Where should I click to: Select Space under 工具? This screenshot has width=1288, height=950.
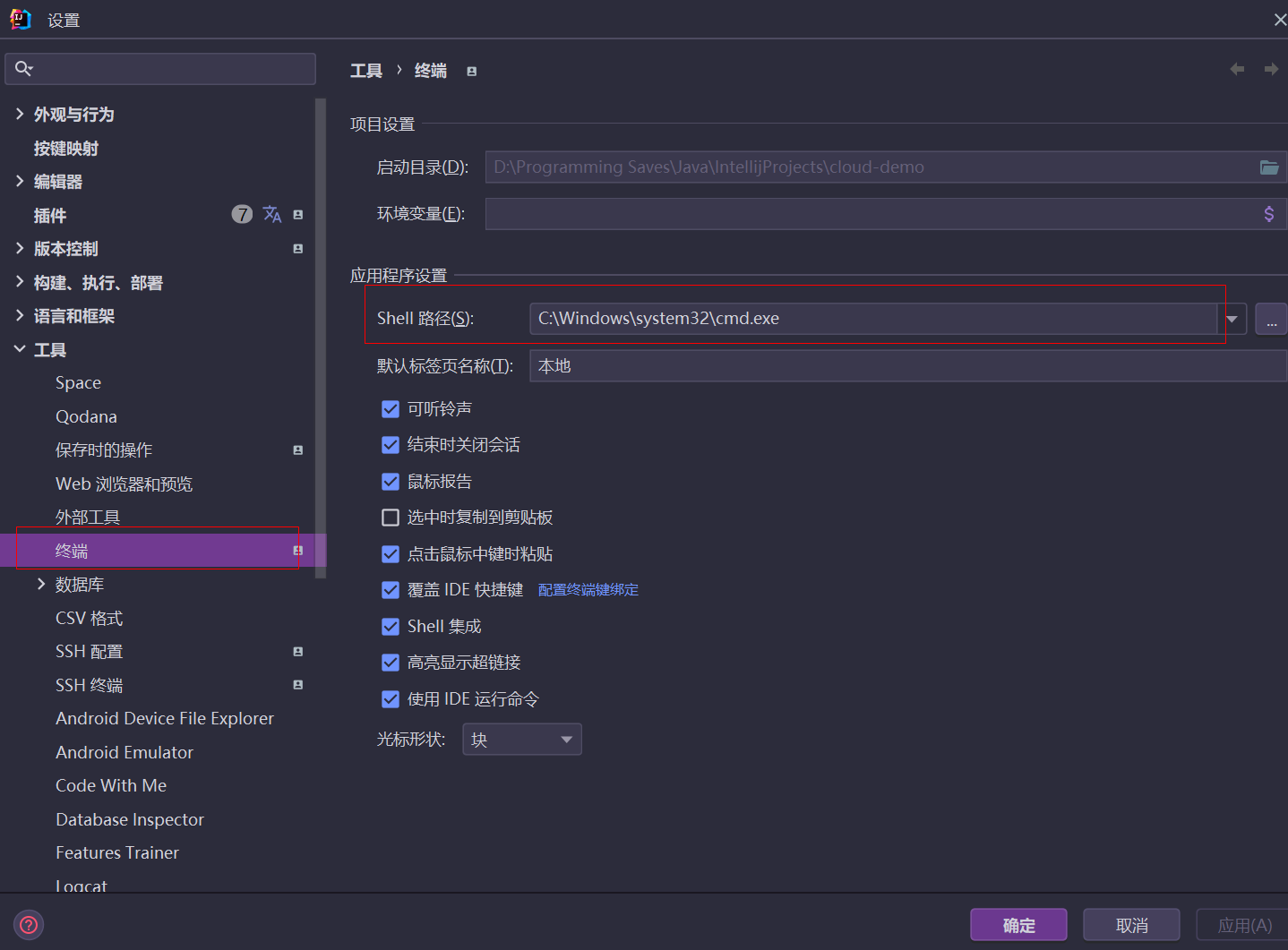[78, 383]
